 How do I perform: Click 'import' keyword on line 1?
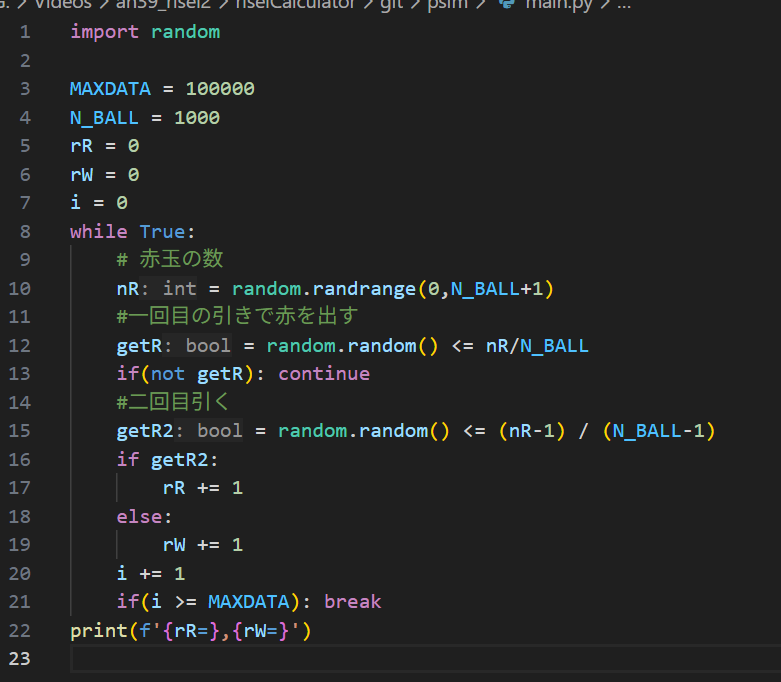click(104, 32)
